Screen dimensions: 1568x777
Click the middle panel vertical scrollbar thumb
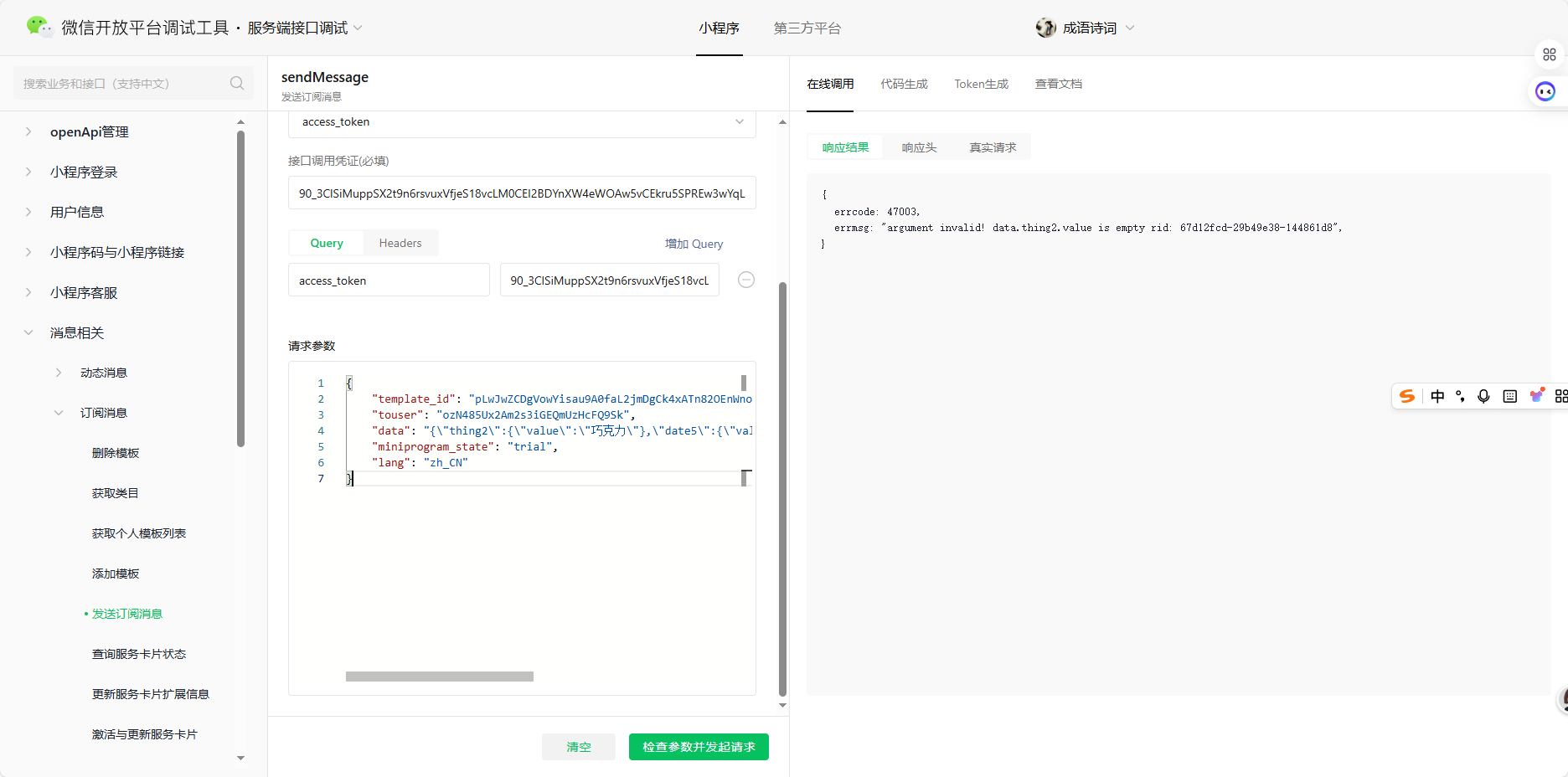click(782, 489)
